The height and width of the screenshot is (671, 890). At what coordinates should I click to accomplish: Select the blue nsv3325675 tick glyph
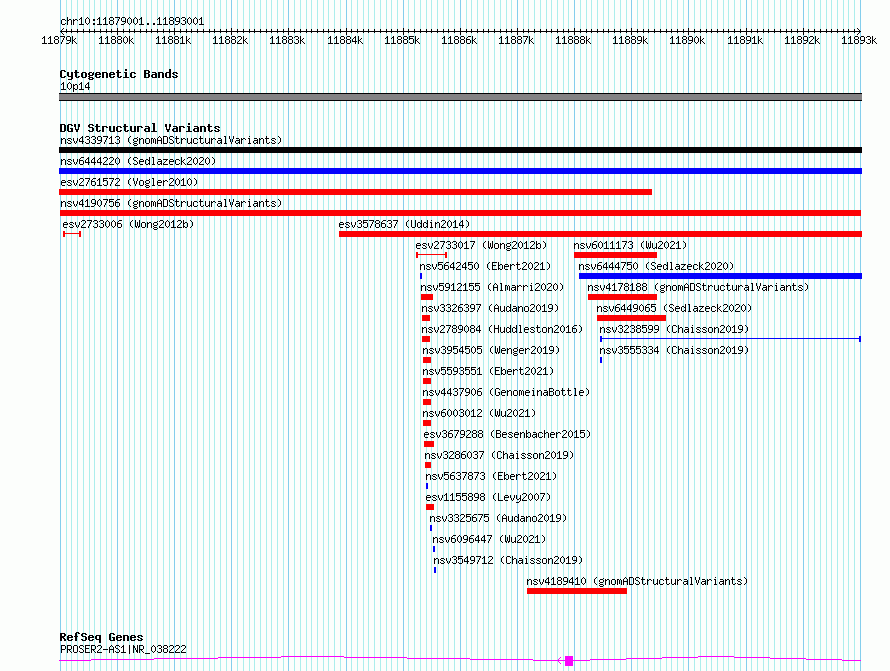pos(431,528)
